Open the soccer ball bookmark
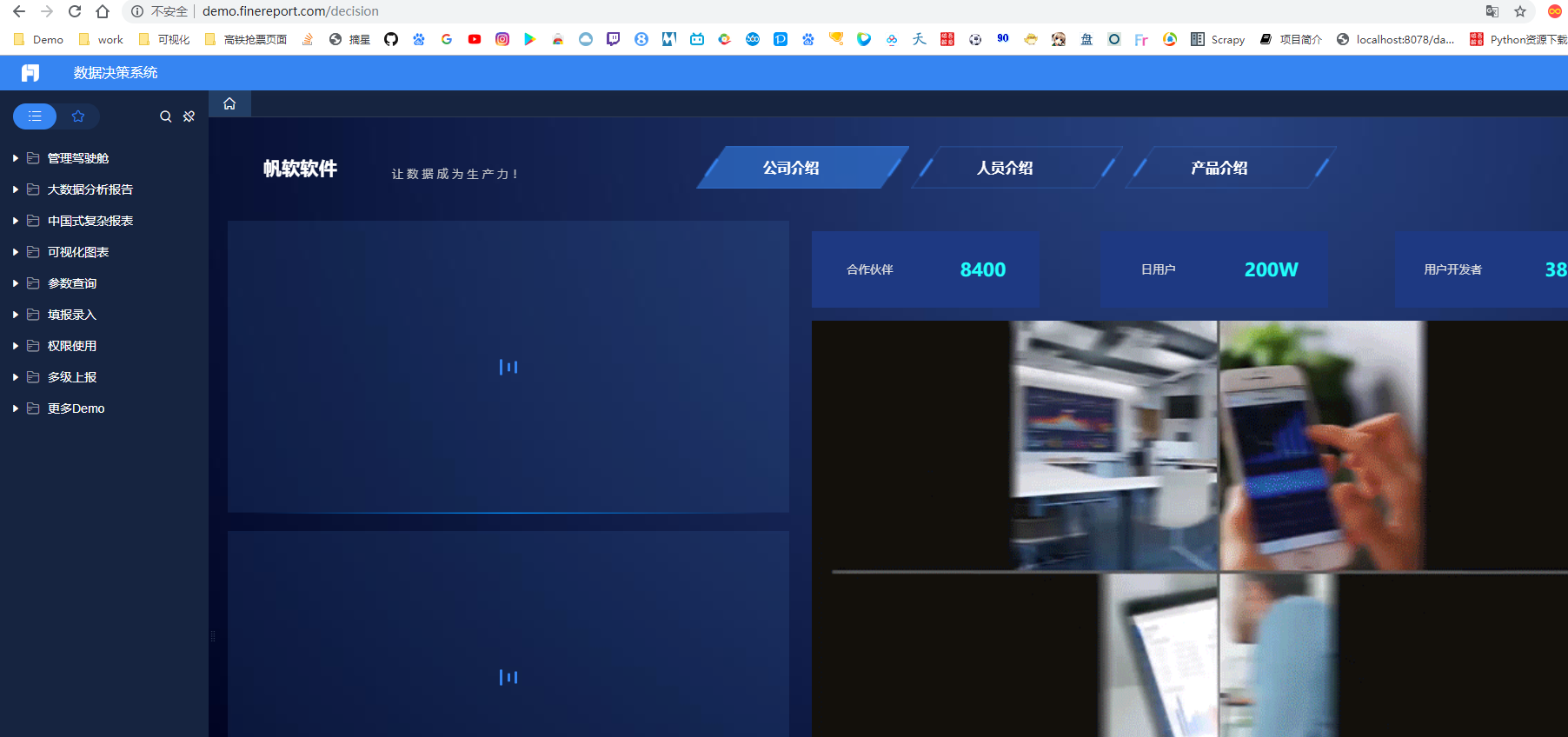The width and height of the screenshot is (1568, 737). coord(975,39)
